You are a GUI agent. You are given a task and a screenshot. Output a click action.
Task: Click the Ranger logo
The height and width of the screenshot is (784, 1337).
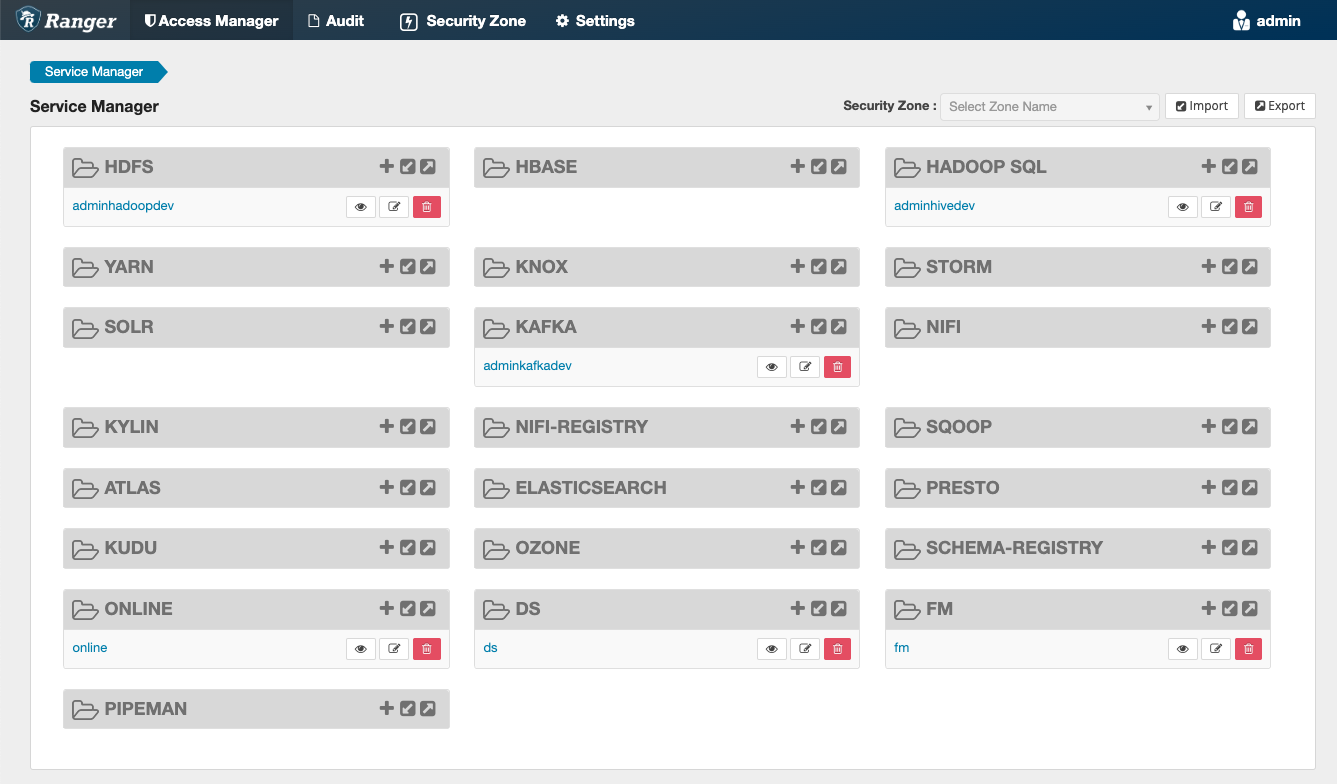66,20
